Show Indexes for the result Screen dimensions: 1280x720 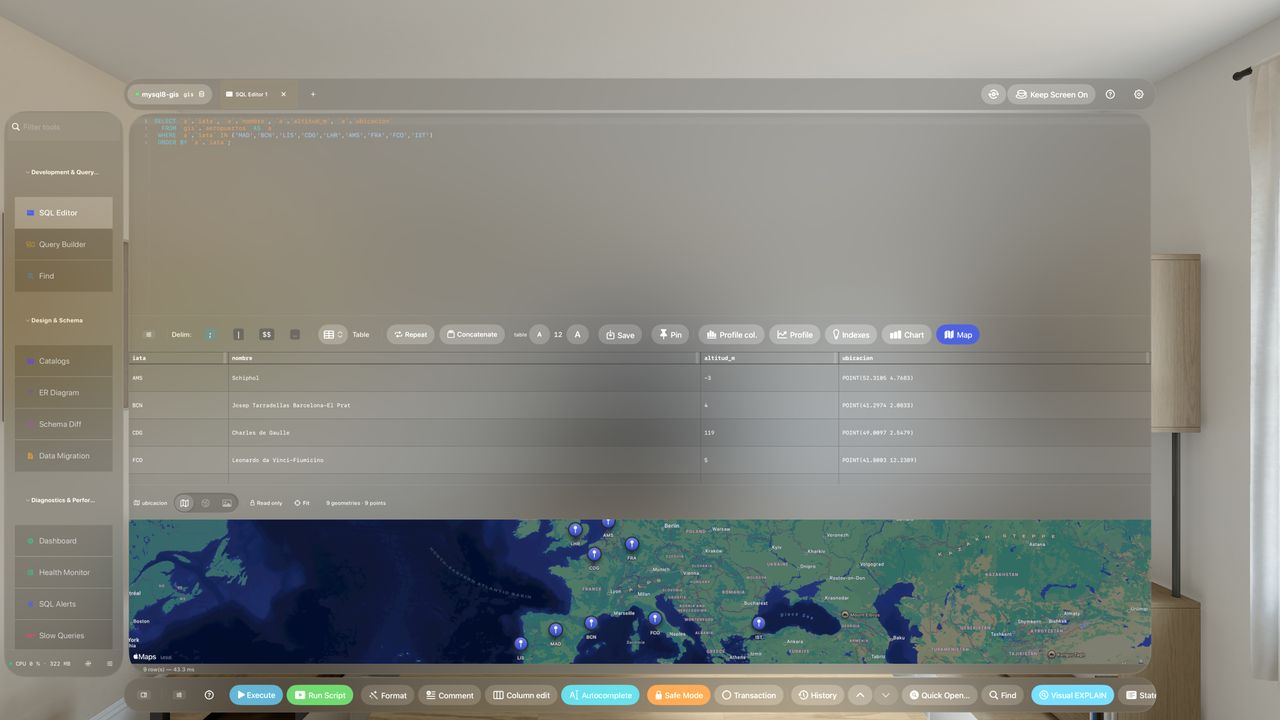[850, 335]
